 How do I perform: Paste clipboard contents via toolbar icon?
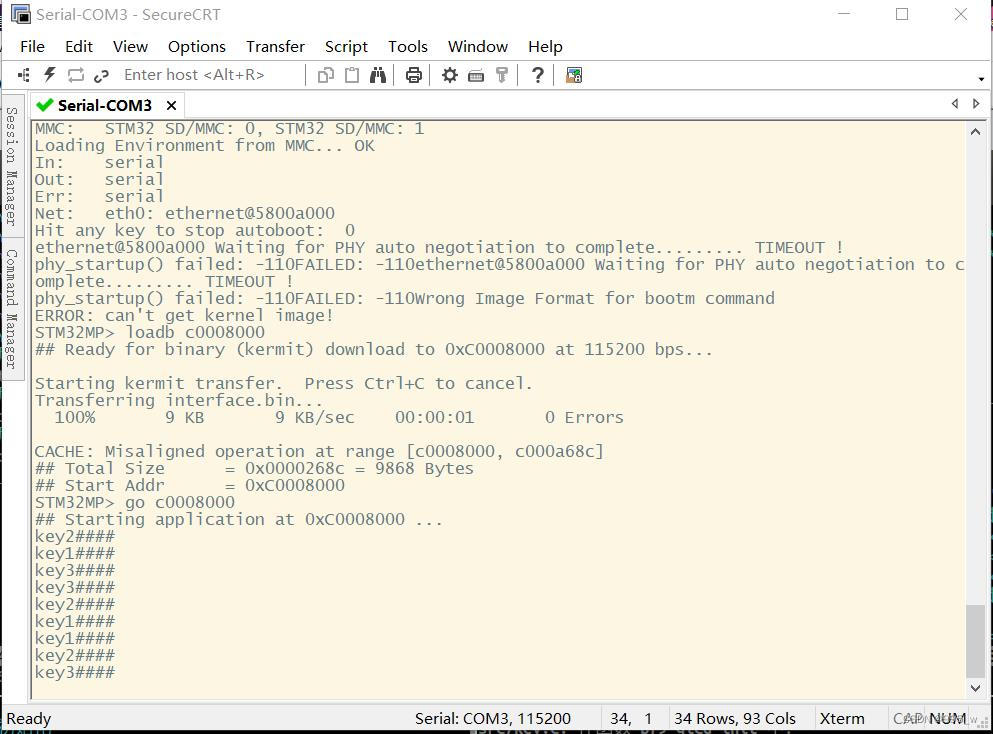(x=351, y=74)
